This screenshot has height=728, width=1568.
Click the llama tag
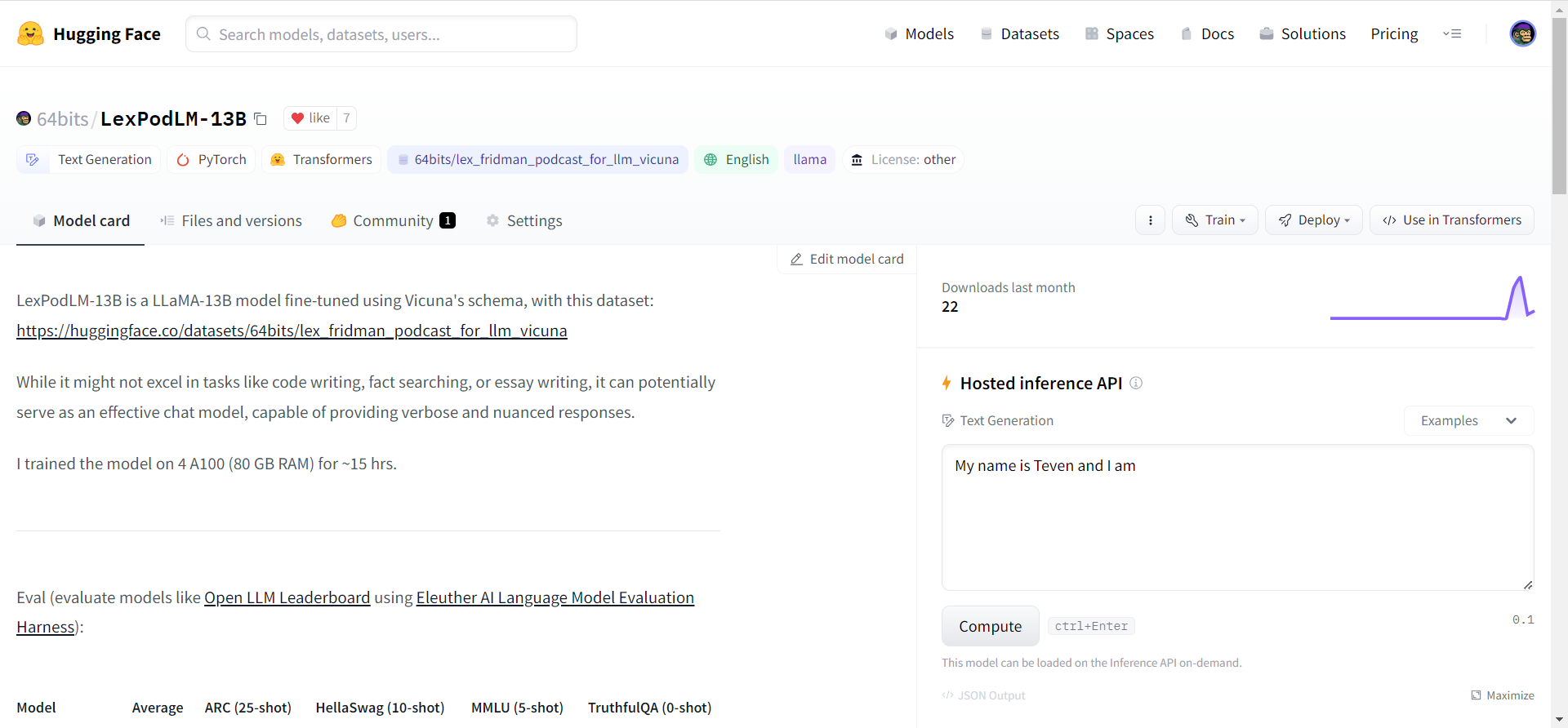(x=809, y=160)
